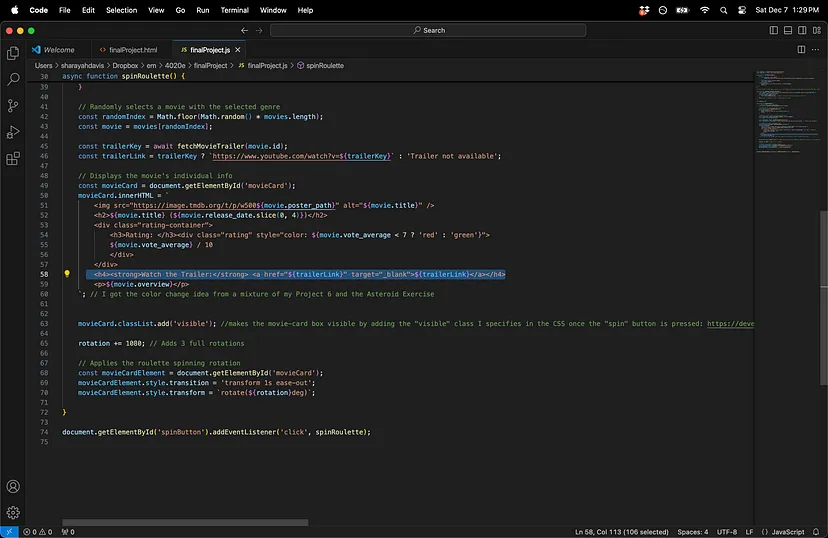Open the Manage gear icon

13,512
